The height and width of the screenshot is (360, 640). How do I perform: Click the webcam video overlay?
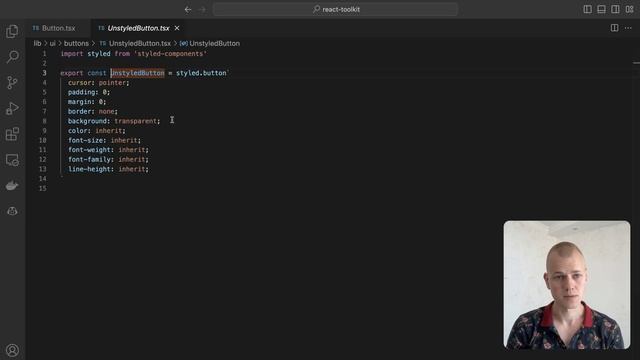[567, 285]
